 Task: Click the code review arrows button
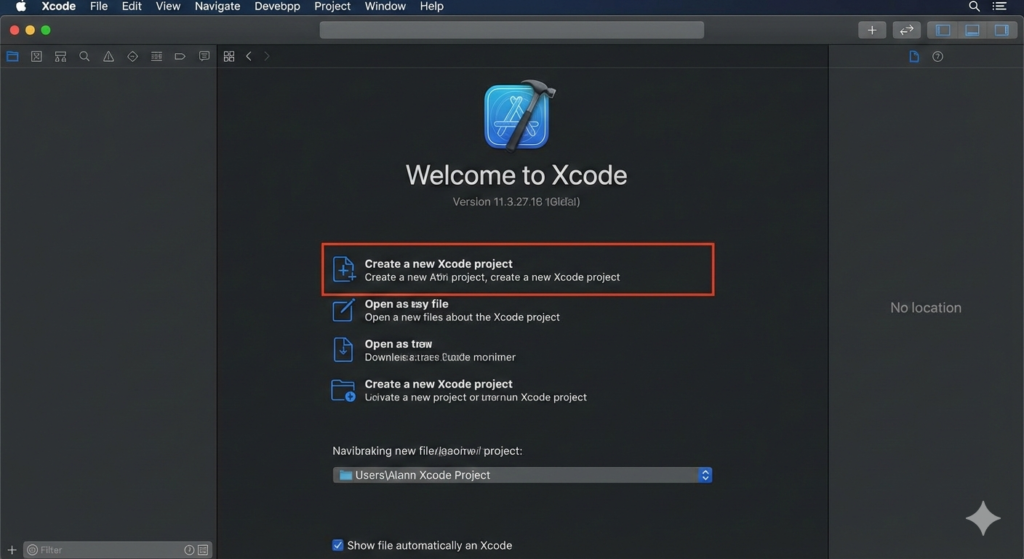906,30
